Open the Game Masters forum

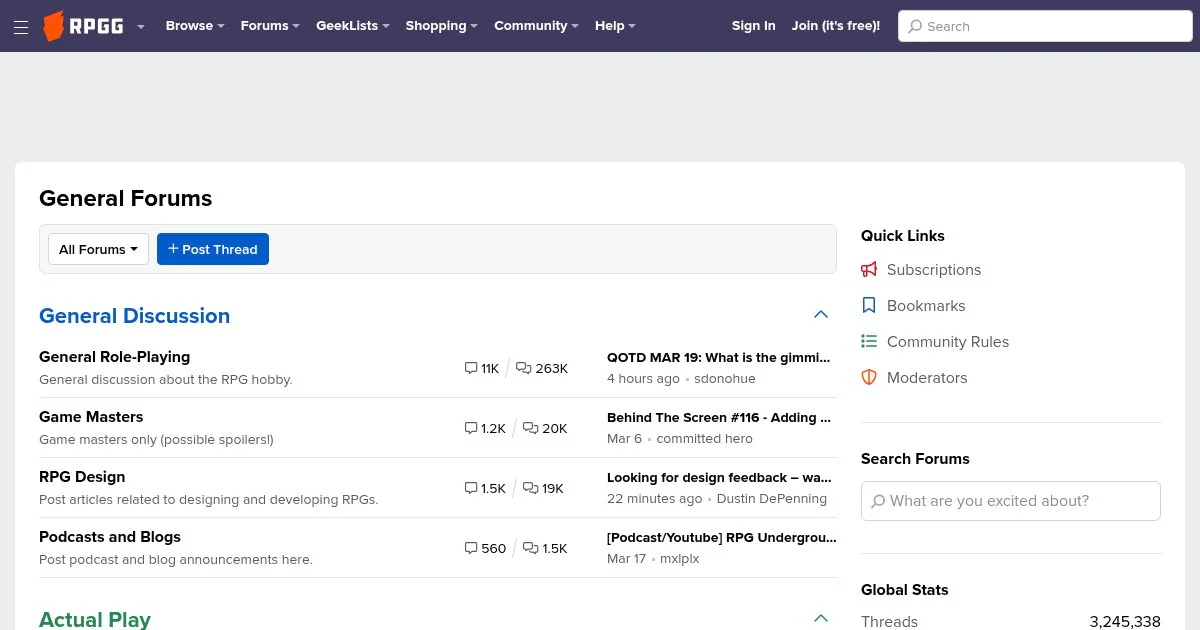pos(91,417)
